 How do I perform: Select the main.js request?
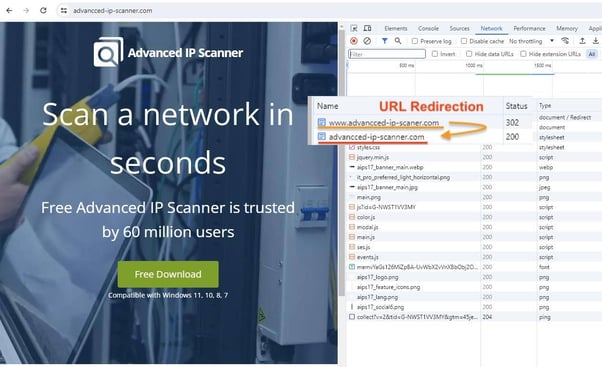point(366,237)
